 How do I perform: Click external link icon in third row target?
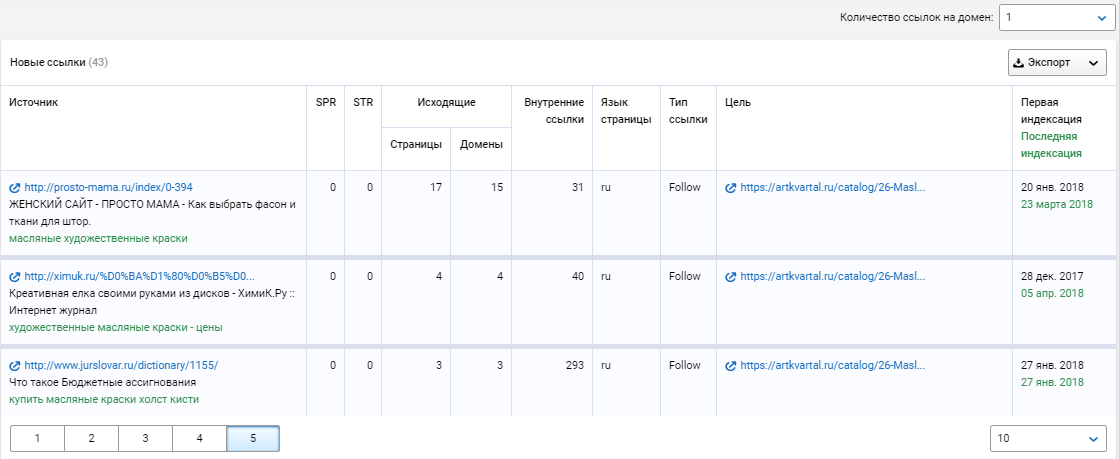coord(731,366)
